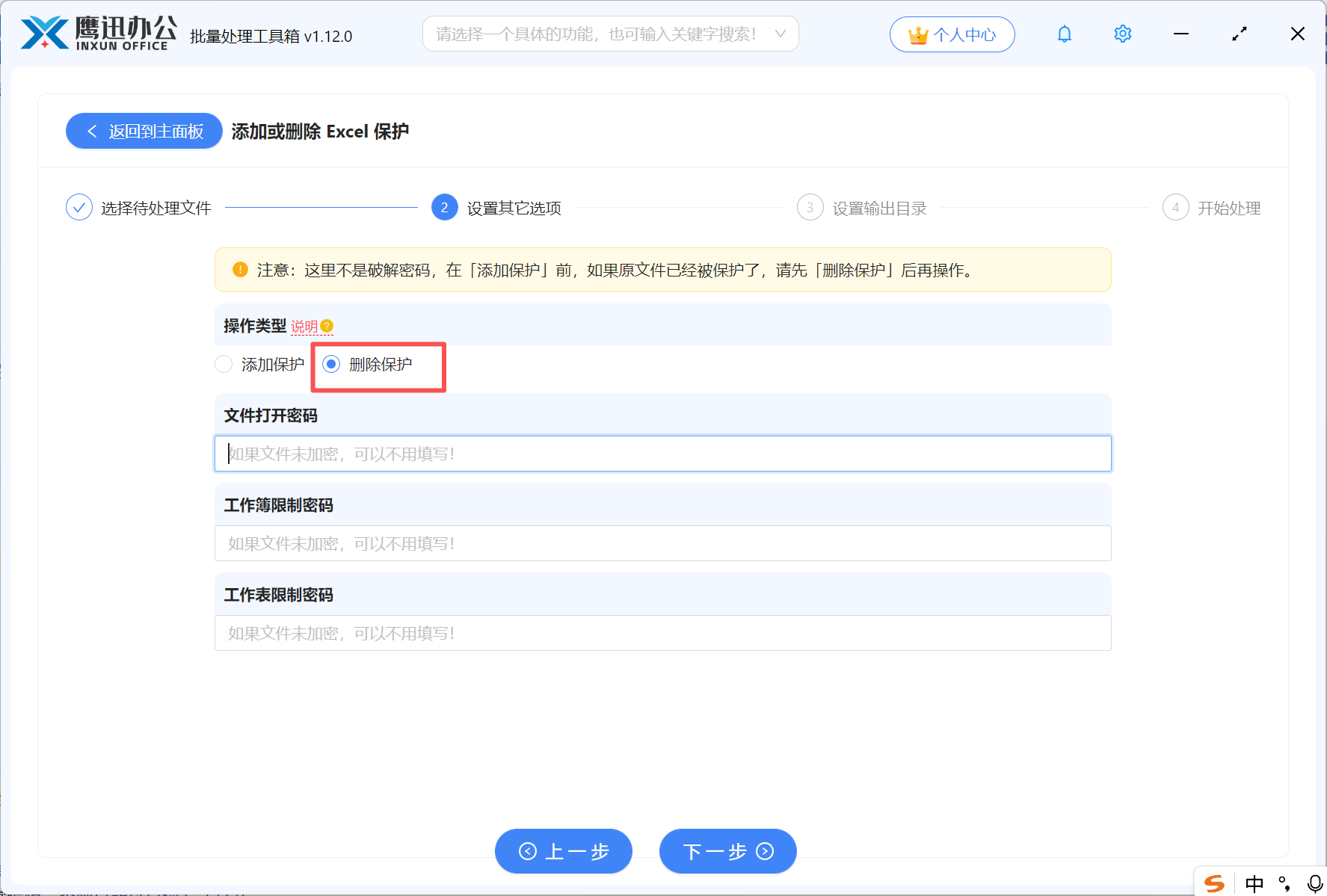The width and height of the screenshot is (1327, 896).
Task: Click the Inxun Office logo
Action: (99, 33)
